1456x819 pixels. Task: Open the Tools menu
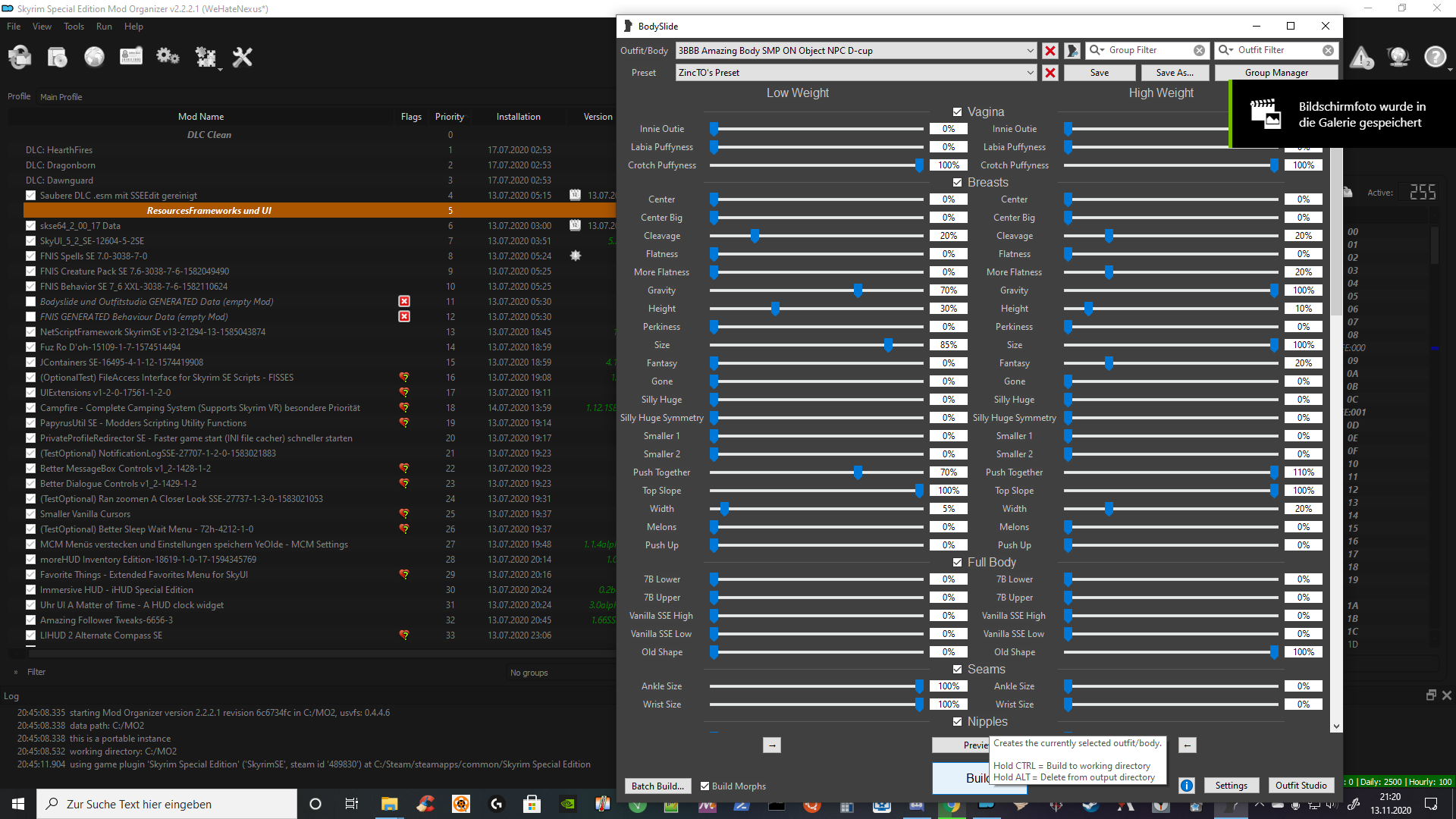[x=74, y=27]
